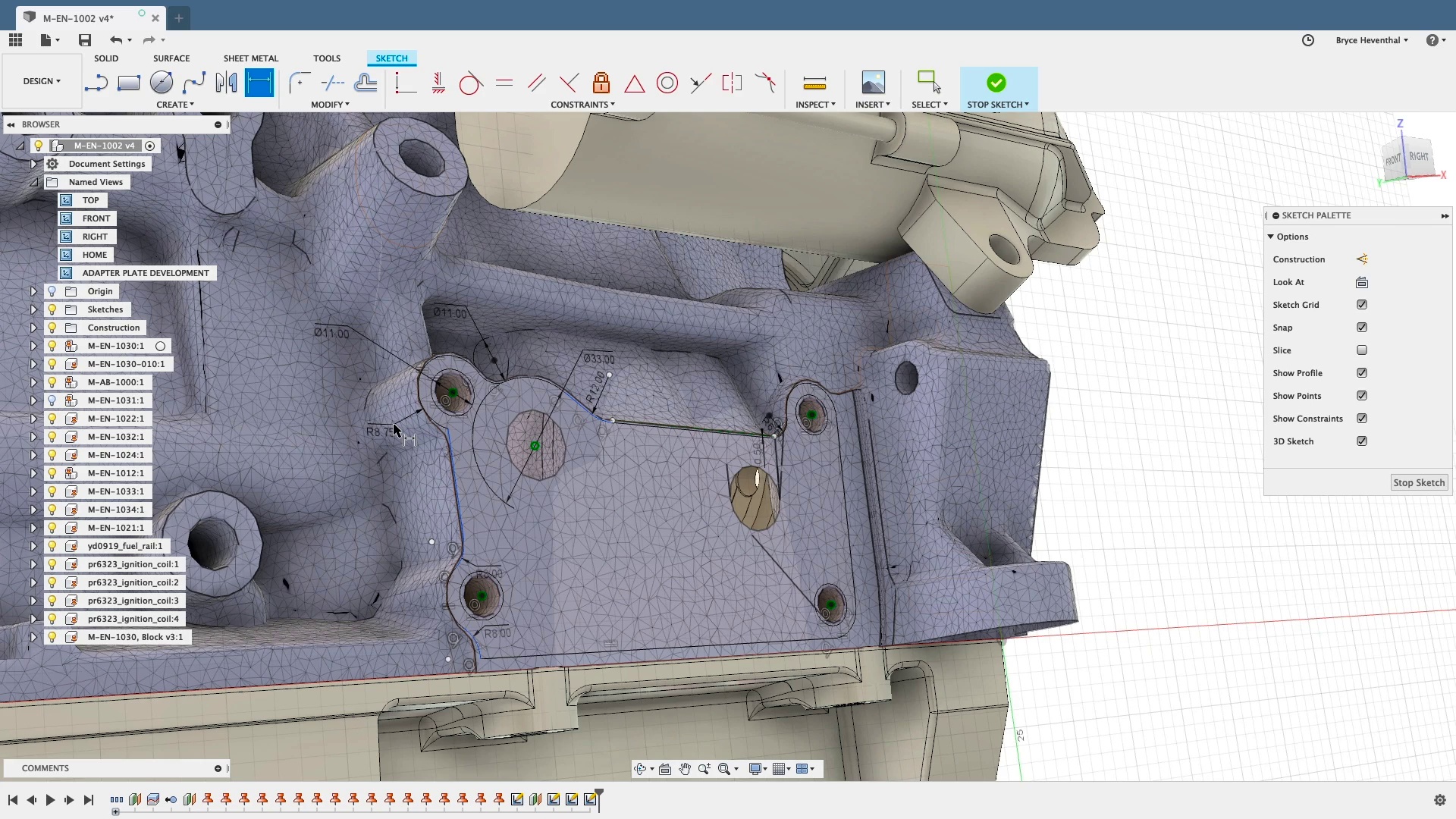Apply the Concentric constraint
1456x819 pixels.
[x=667, y=83]
